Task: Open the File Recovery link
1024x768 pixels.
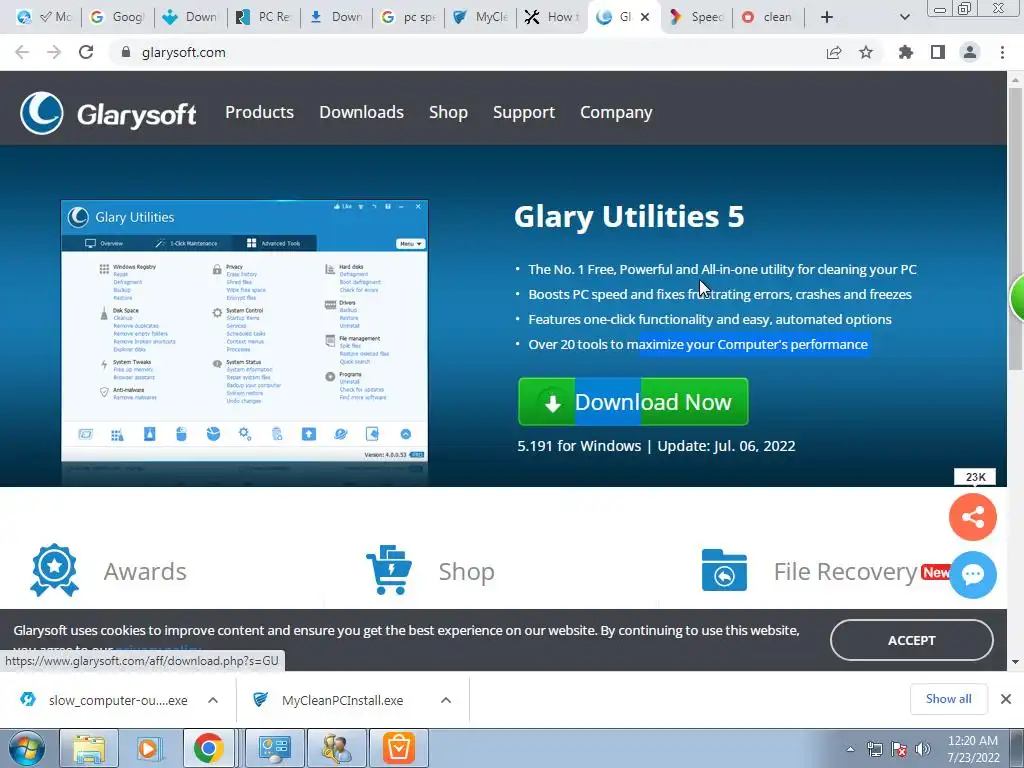Action: point(846,571)
